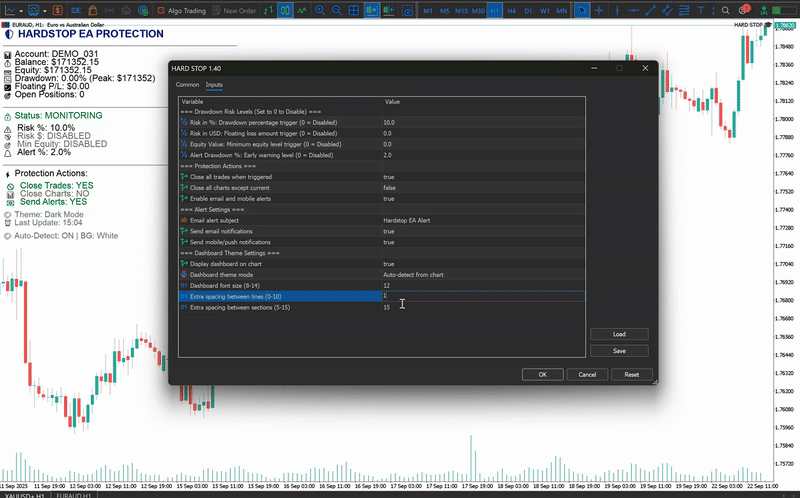Open the Market Watch dollar icon

(x=58, y=10)
